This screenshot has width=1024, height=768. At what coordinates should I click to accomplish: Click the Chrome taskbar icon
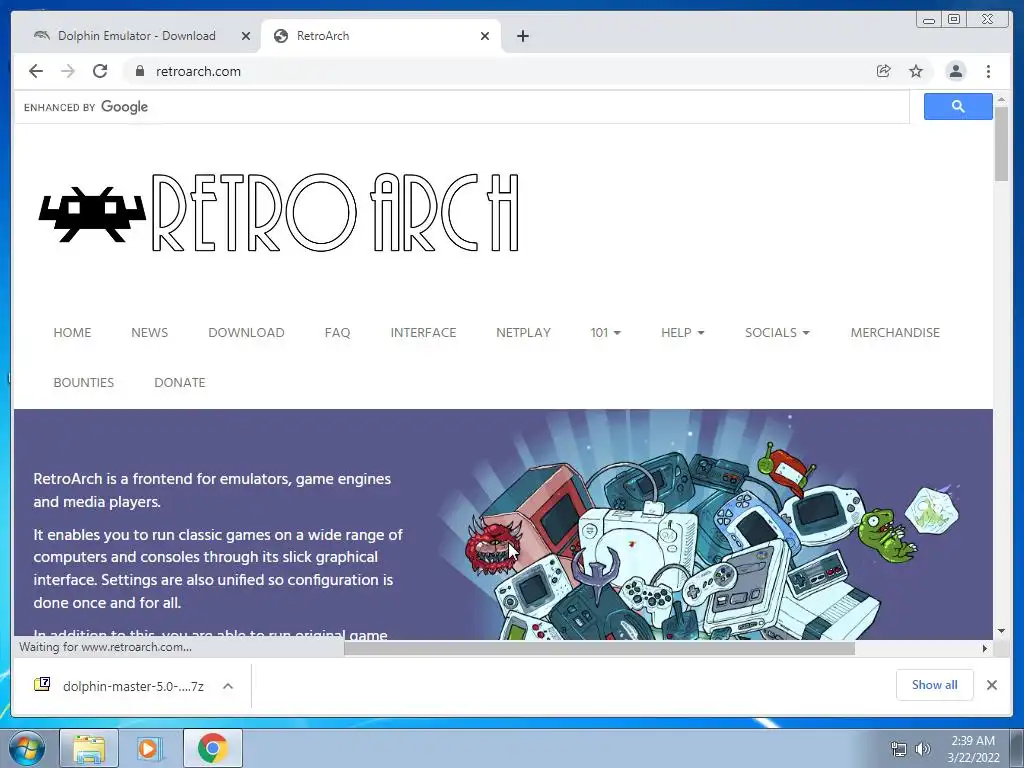pyautogui.click(x=212, y=748)
